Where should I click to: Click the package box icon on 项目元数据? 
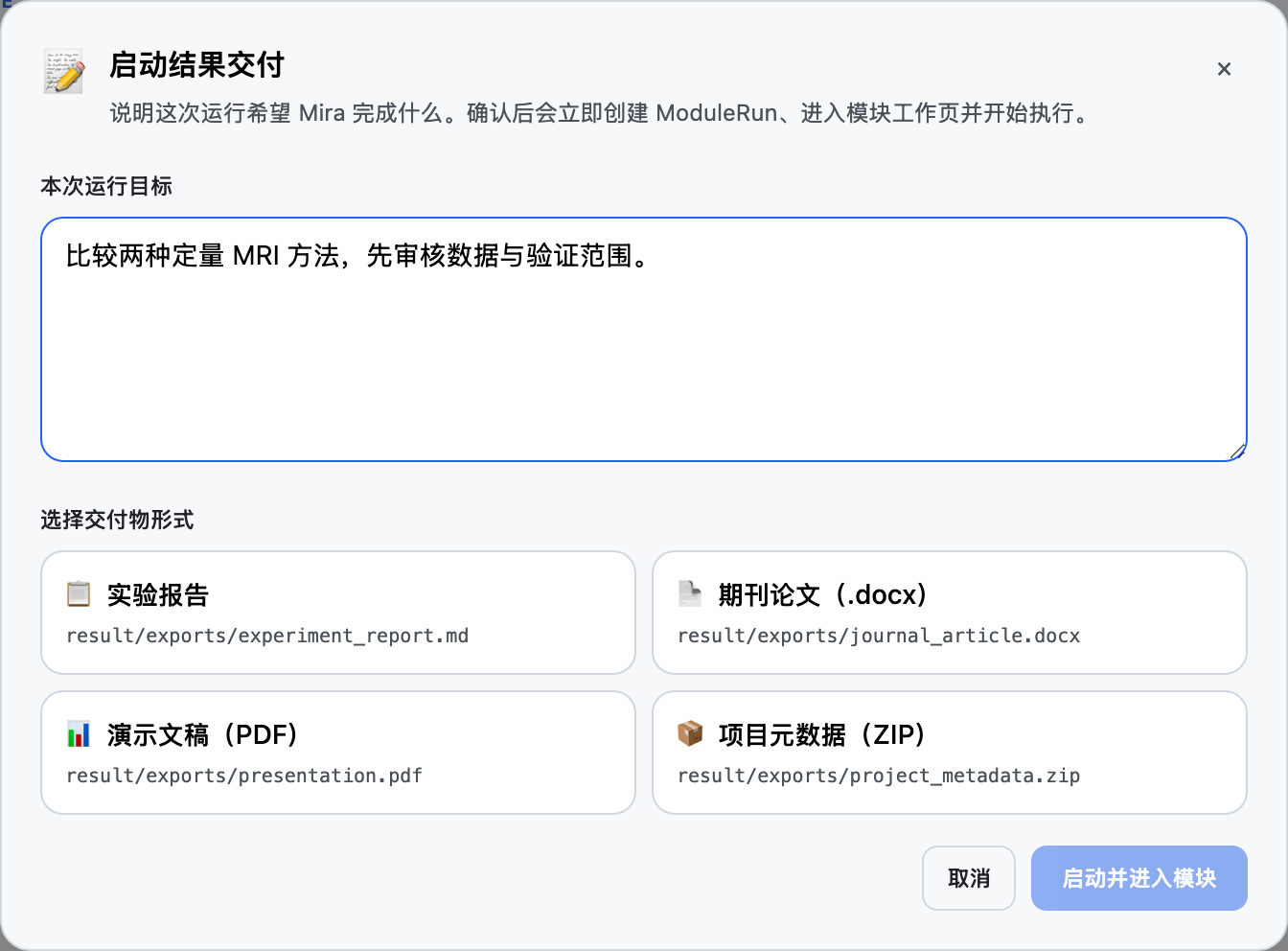[690, 734]
